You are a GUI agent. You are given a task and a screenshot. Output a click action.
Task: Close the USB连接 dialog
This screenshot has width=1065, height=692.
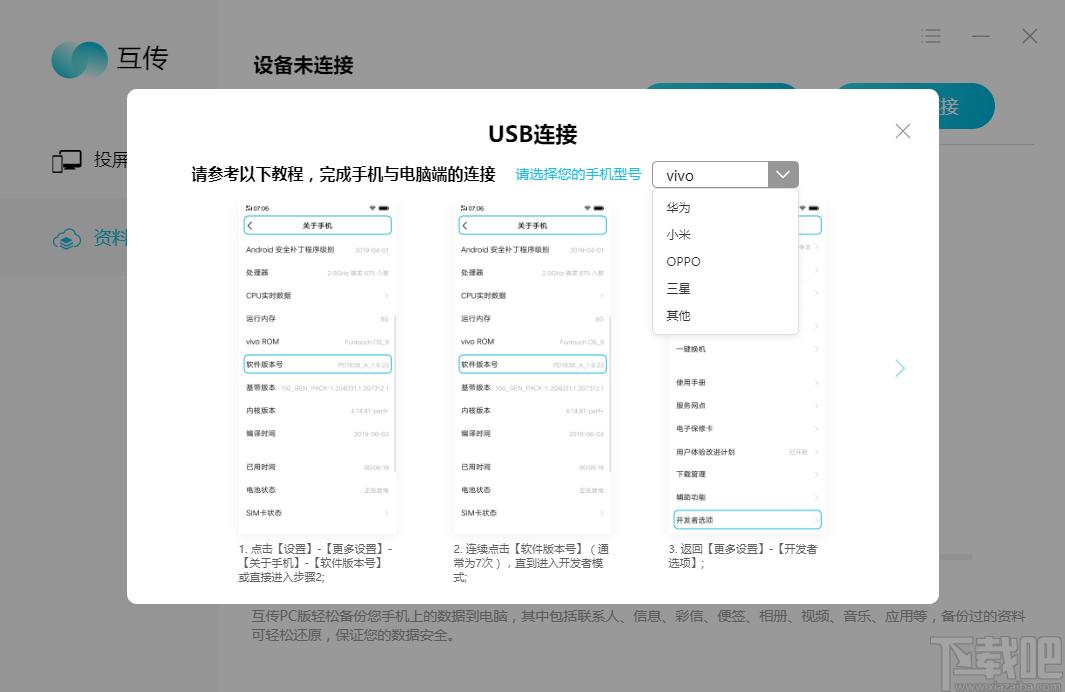902,131
